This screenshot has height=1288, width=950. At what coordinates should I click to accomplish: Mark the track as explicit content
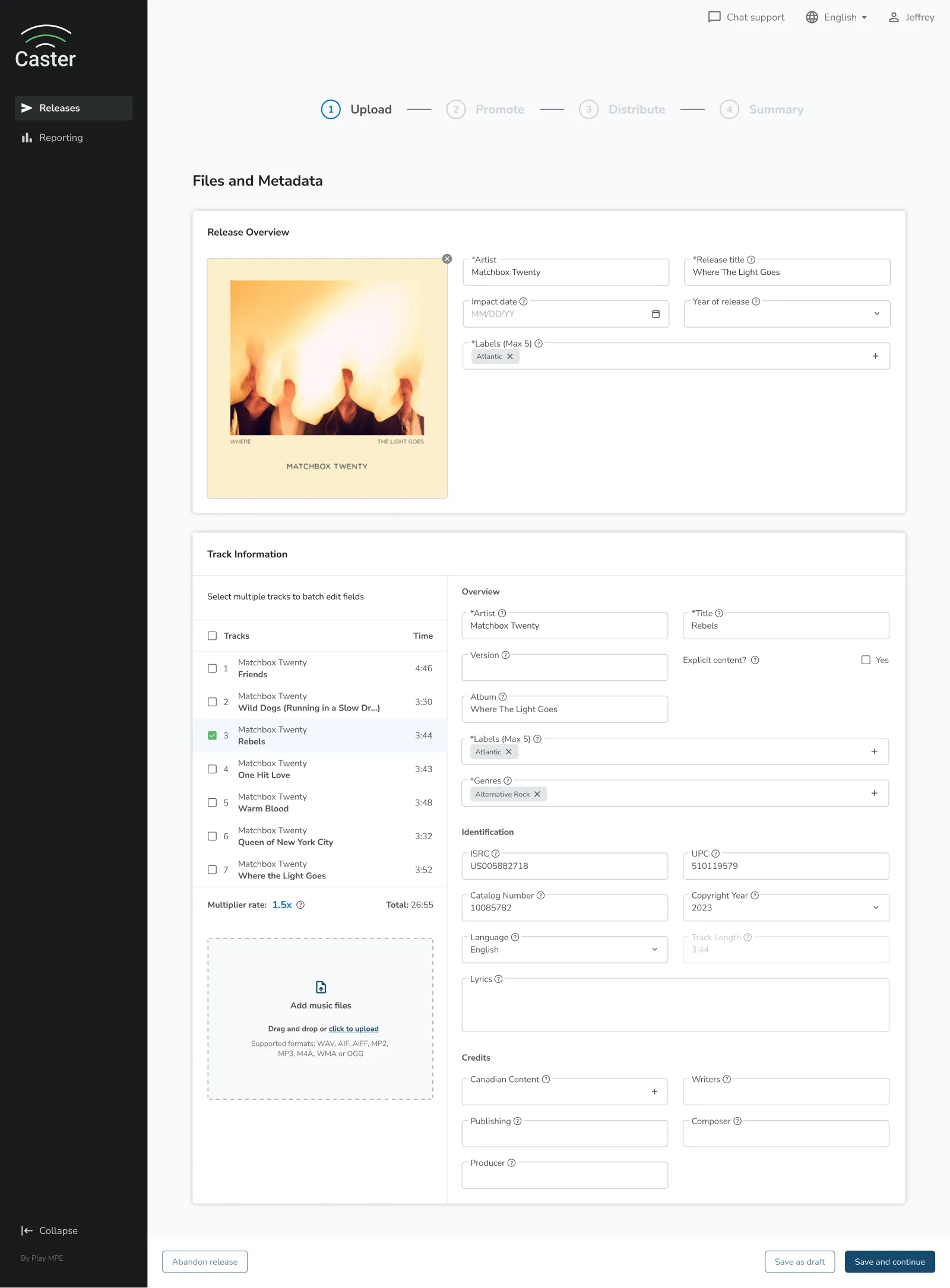866,659
